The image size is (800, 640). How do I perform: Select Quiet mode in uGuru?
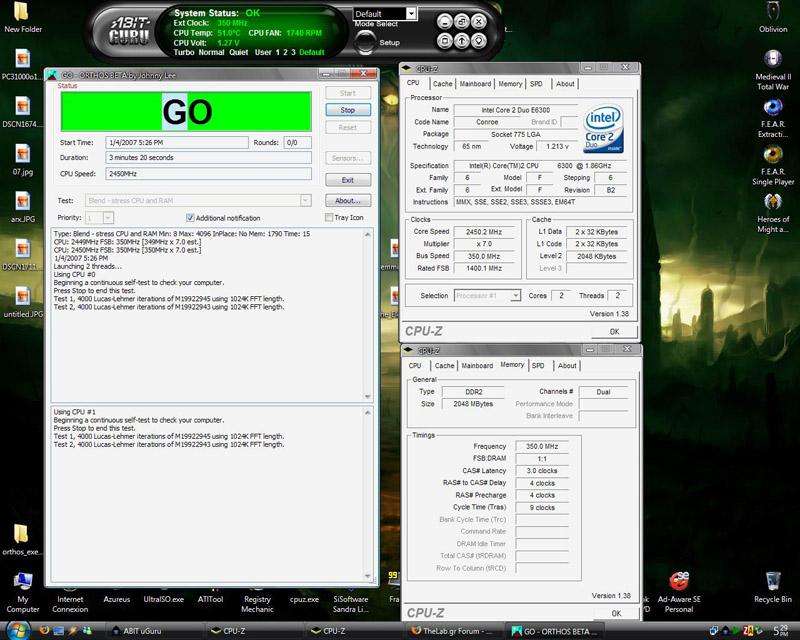tap(238, 52)
